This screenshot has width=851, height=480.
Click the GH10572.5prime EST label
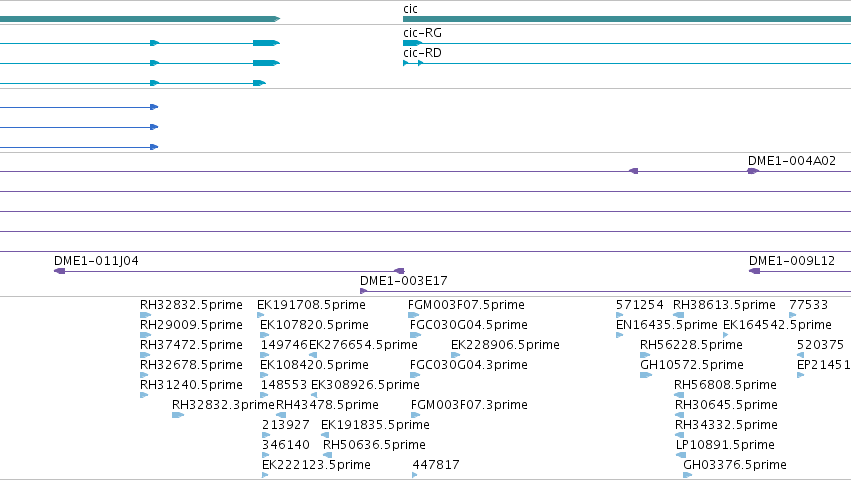(692, 364)
